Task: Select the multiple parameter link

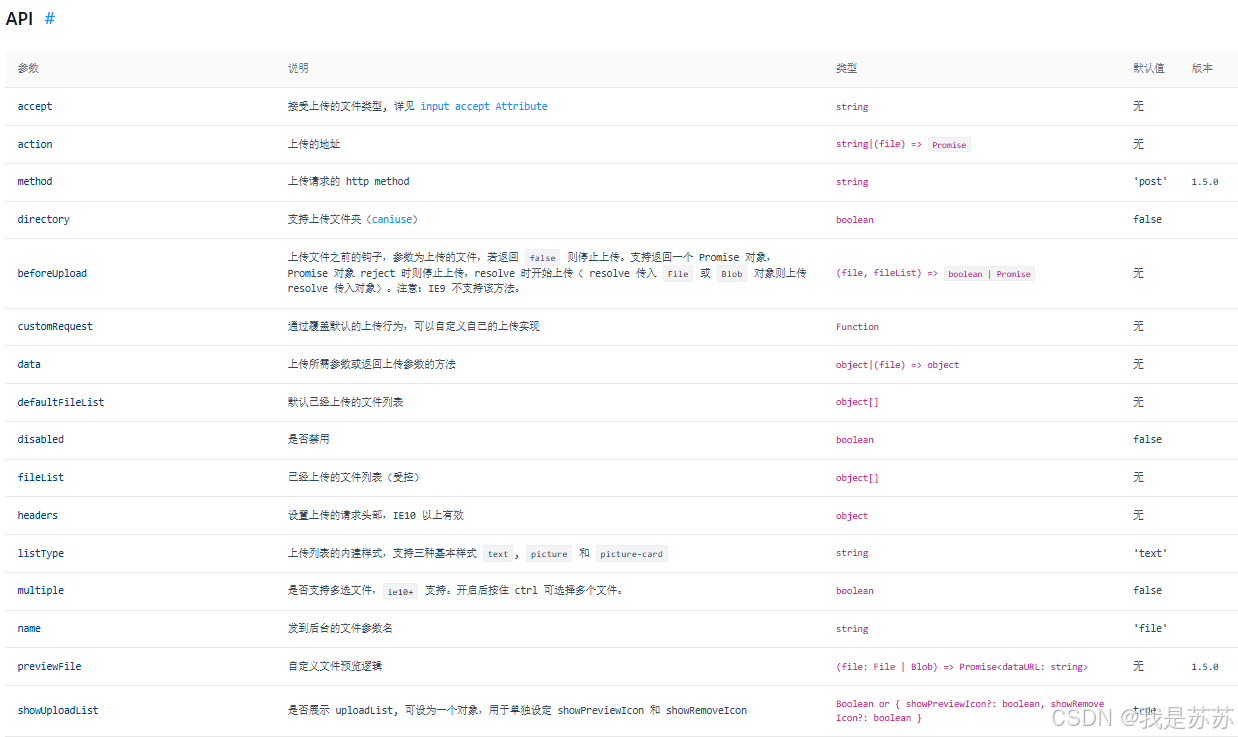Action: click(41, 590)
